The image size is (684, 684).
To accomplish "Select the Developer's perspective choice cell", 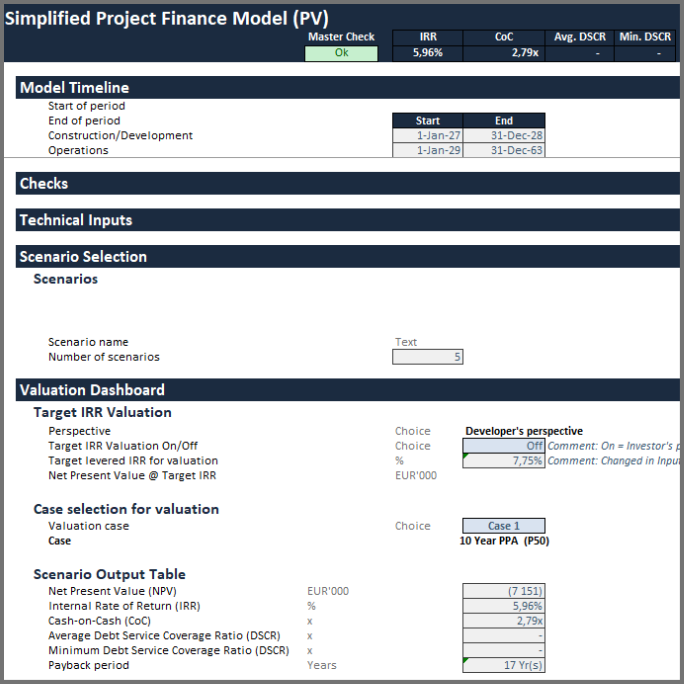I will click(523, 431).
